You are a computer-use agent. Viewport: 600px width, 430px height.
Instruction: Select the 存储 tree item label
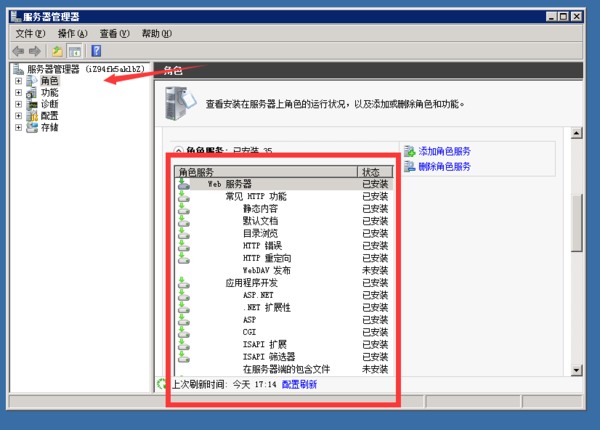click(x=50, y=127)
